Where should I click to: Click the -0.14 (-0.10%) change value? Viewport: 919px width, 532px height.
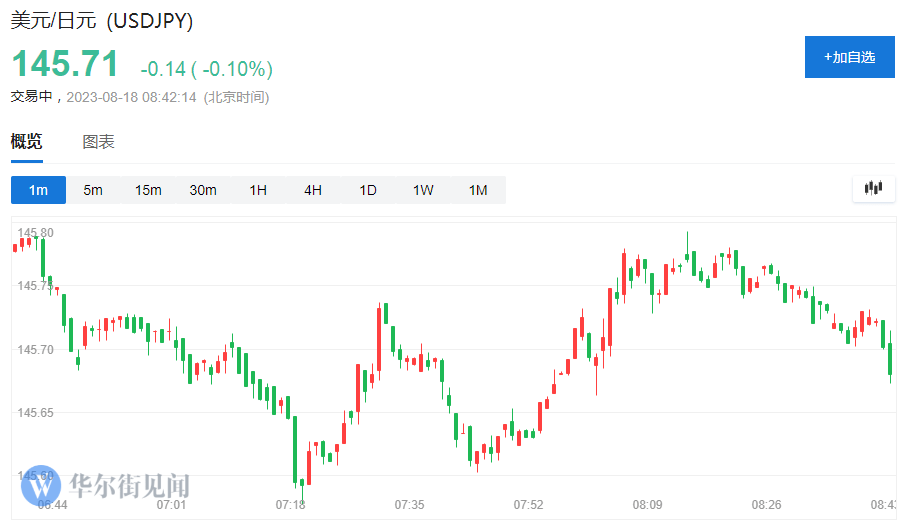tap(206, 69)
